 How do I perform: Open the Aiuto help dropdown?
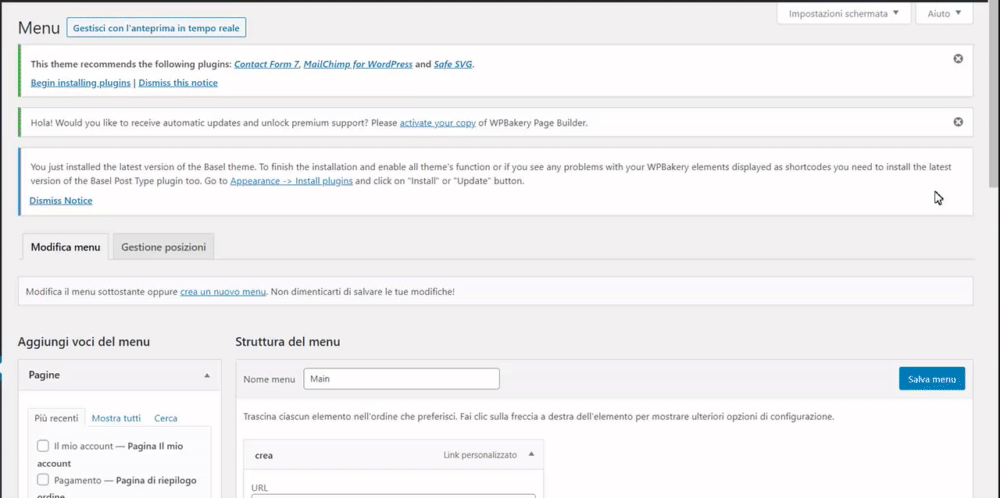pyautogui.click(x=945, y=14)
